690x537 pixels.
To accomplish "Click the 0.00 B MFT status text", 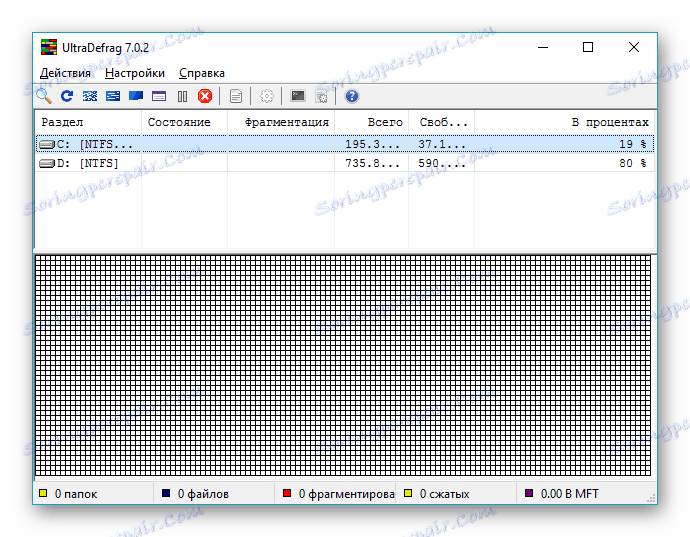I will 569,494.
